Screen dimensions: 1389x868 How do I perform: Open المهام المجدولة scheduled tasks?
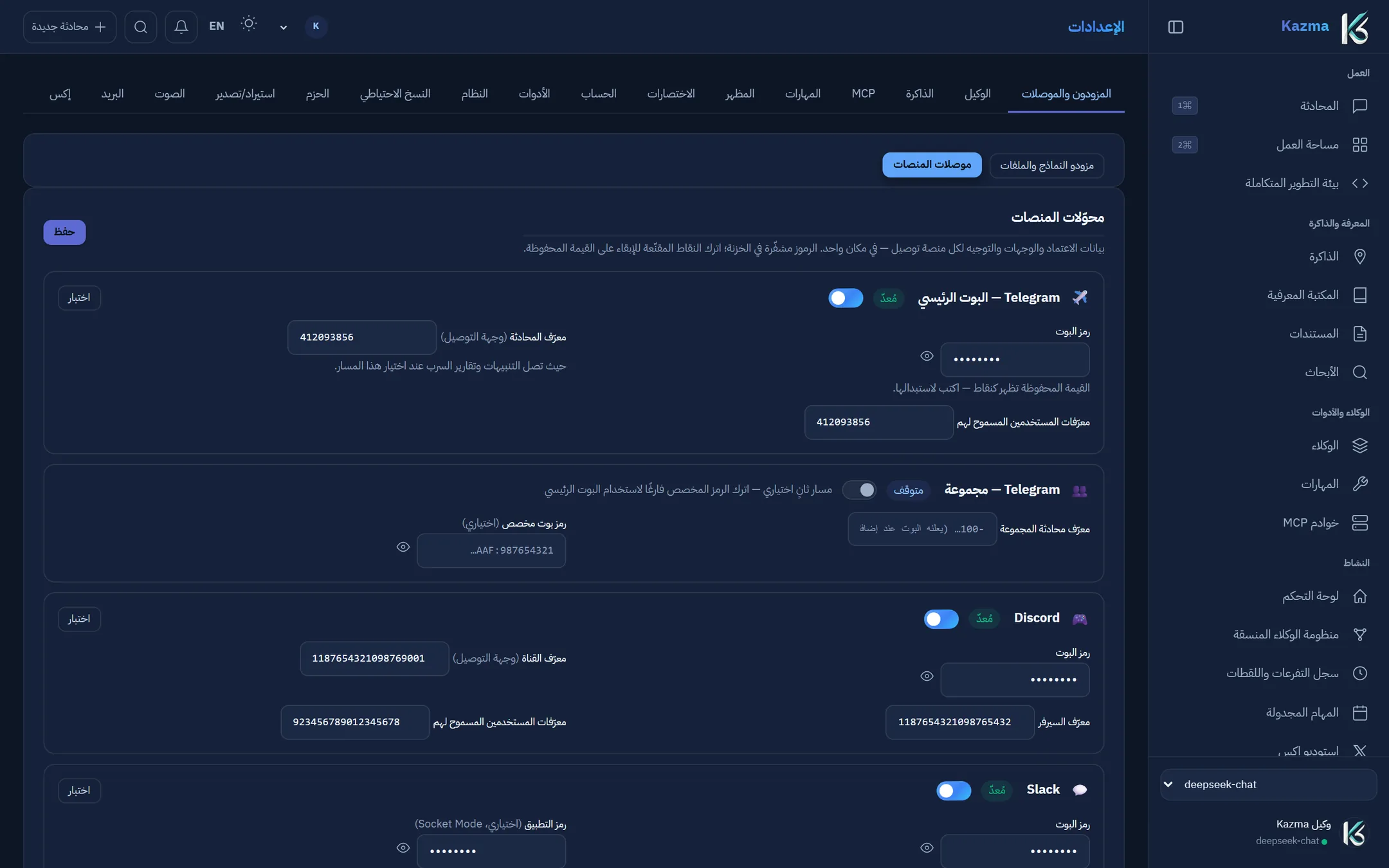coord(1269,712)
